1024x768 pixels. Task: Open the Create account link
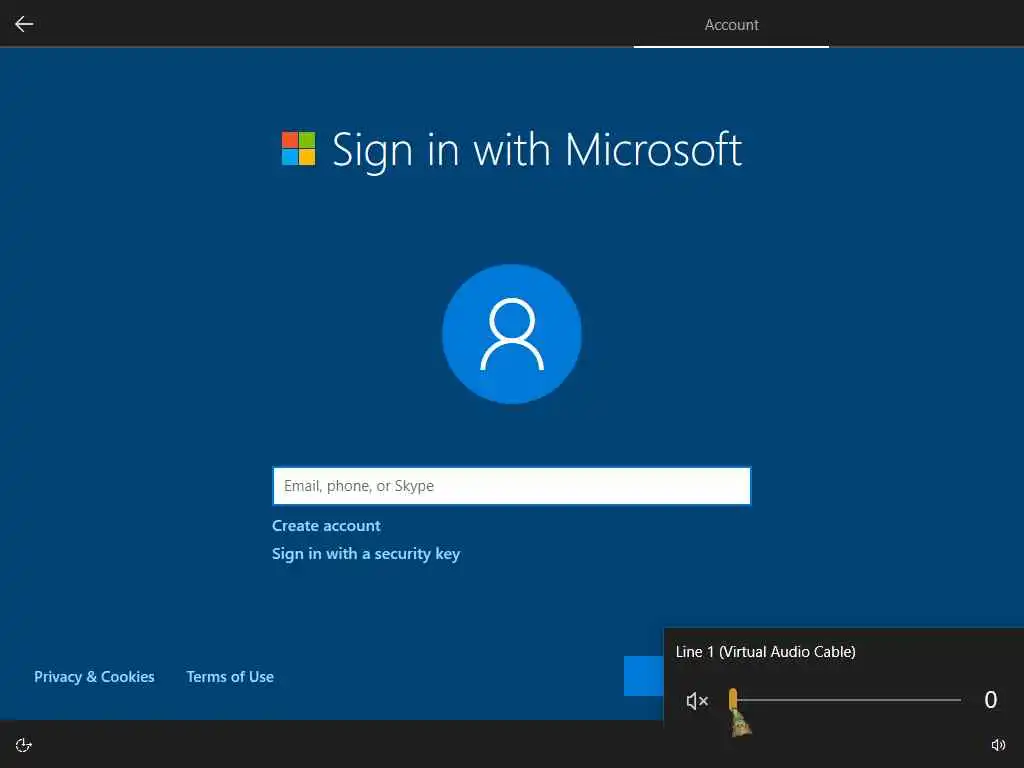pyautogui.click(x=326, y=526)
